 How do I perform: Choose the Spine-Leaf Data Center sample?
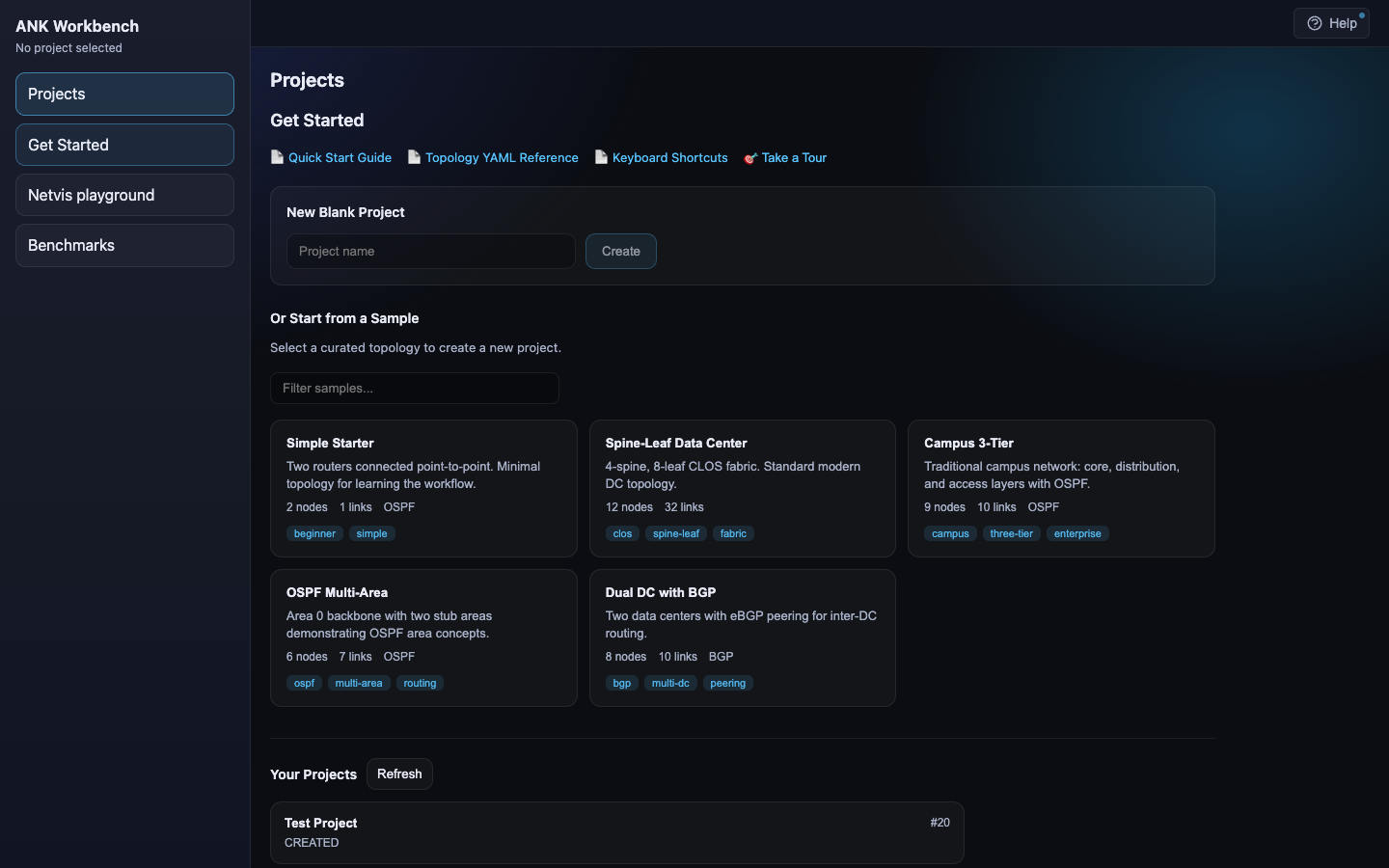point(742,488)
